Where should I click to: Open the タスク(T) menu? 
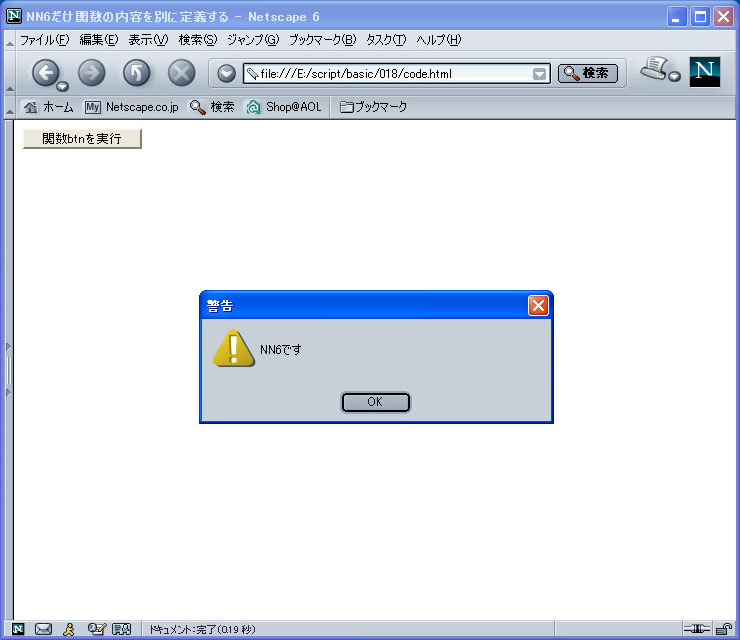[386, 40]
